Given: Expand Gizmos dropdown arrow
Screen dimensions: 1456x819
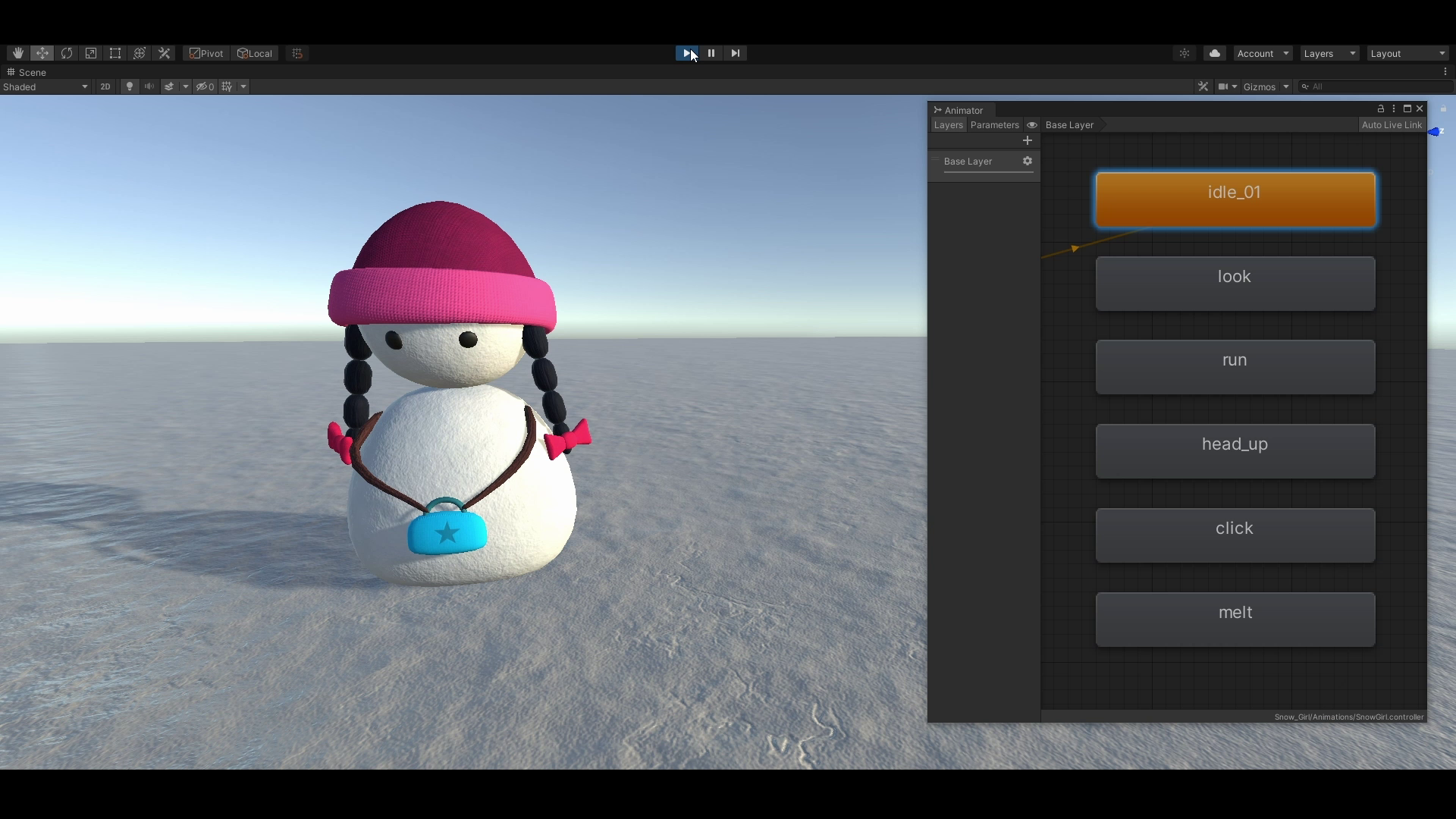Looking at the screenshot, I should (x=1286, y=86).
